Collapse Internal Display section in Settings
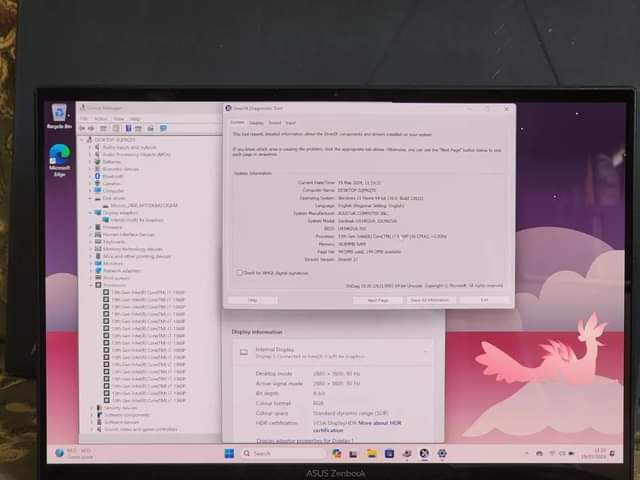The width and height of the screenshot is (640, 480). (425, 352)
